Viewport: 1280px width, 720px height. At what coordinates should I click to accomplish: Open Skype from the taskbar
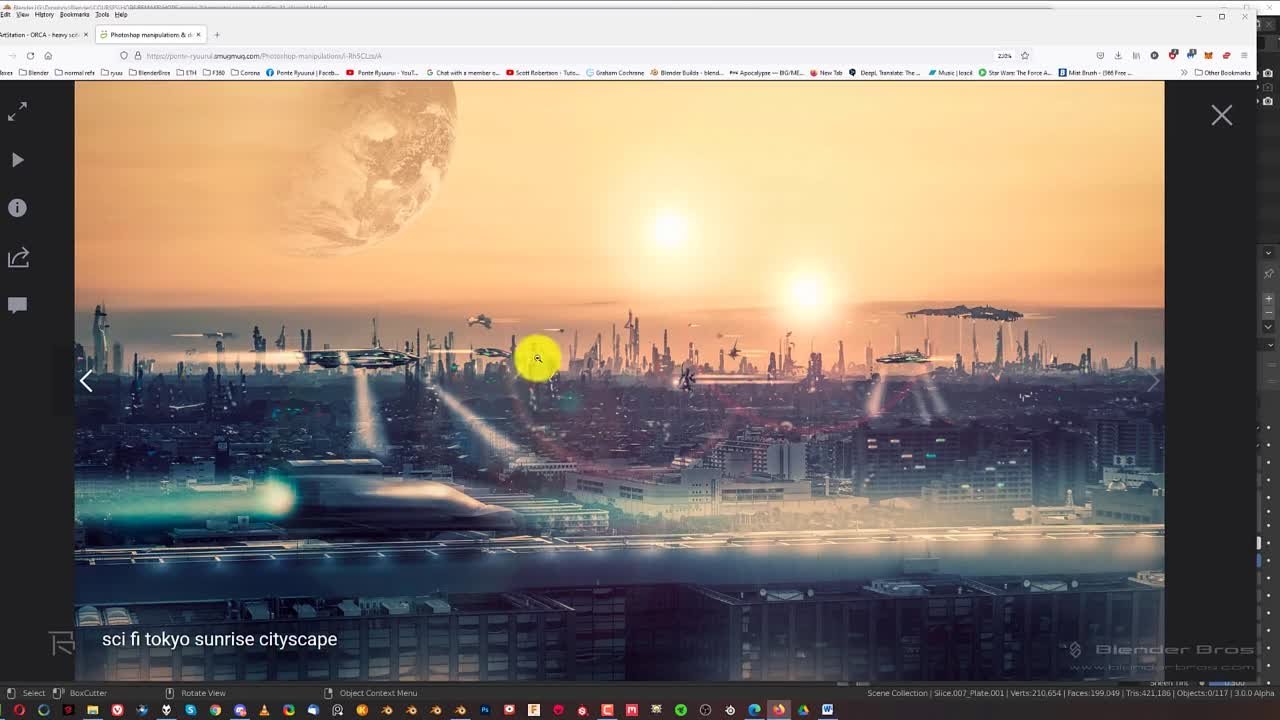[190, 710]
